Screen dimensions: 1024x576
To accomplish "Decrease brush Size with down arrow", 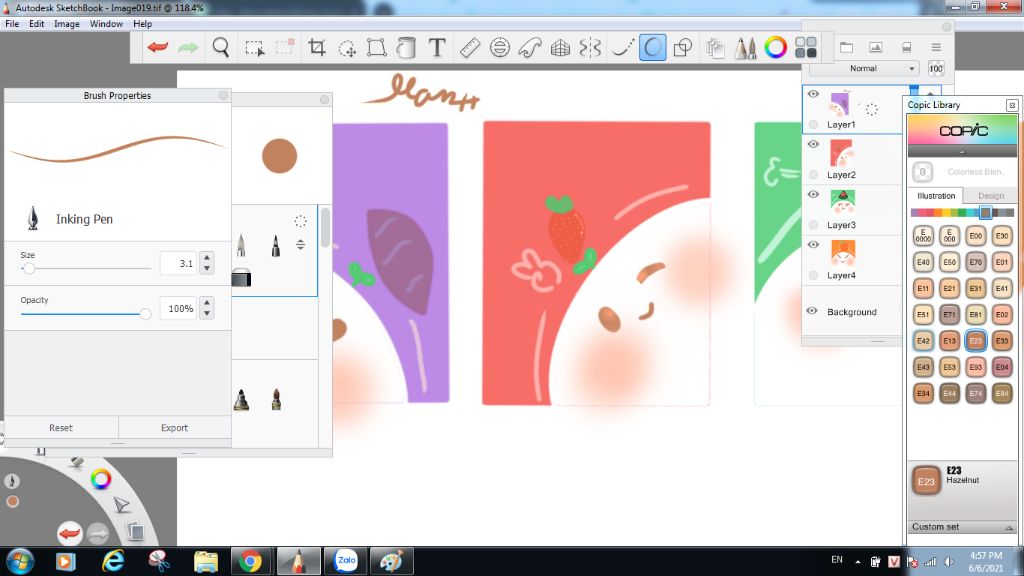I will coord(207,268).
